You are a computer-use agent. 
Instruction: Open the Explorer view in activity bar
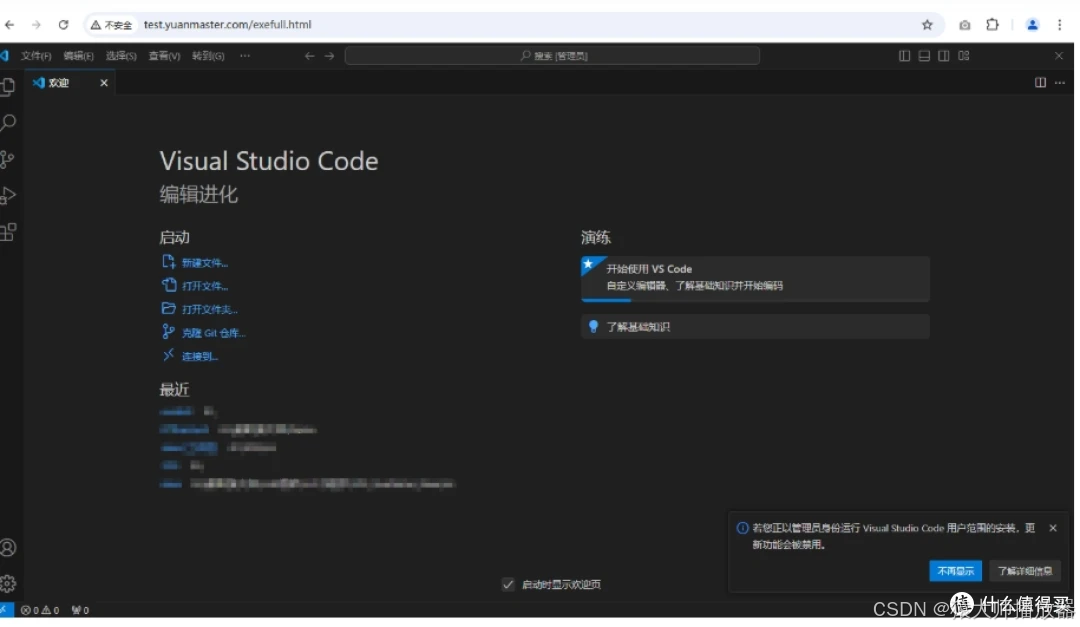[8, 86]
